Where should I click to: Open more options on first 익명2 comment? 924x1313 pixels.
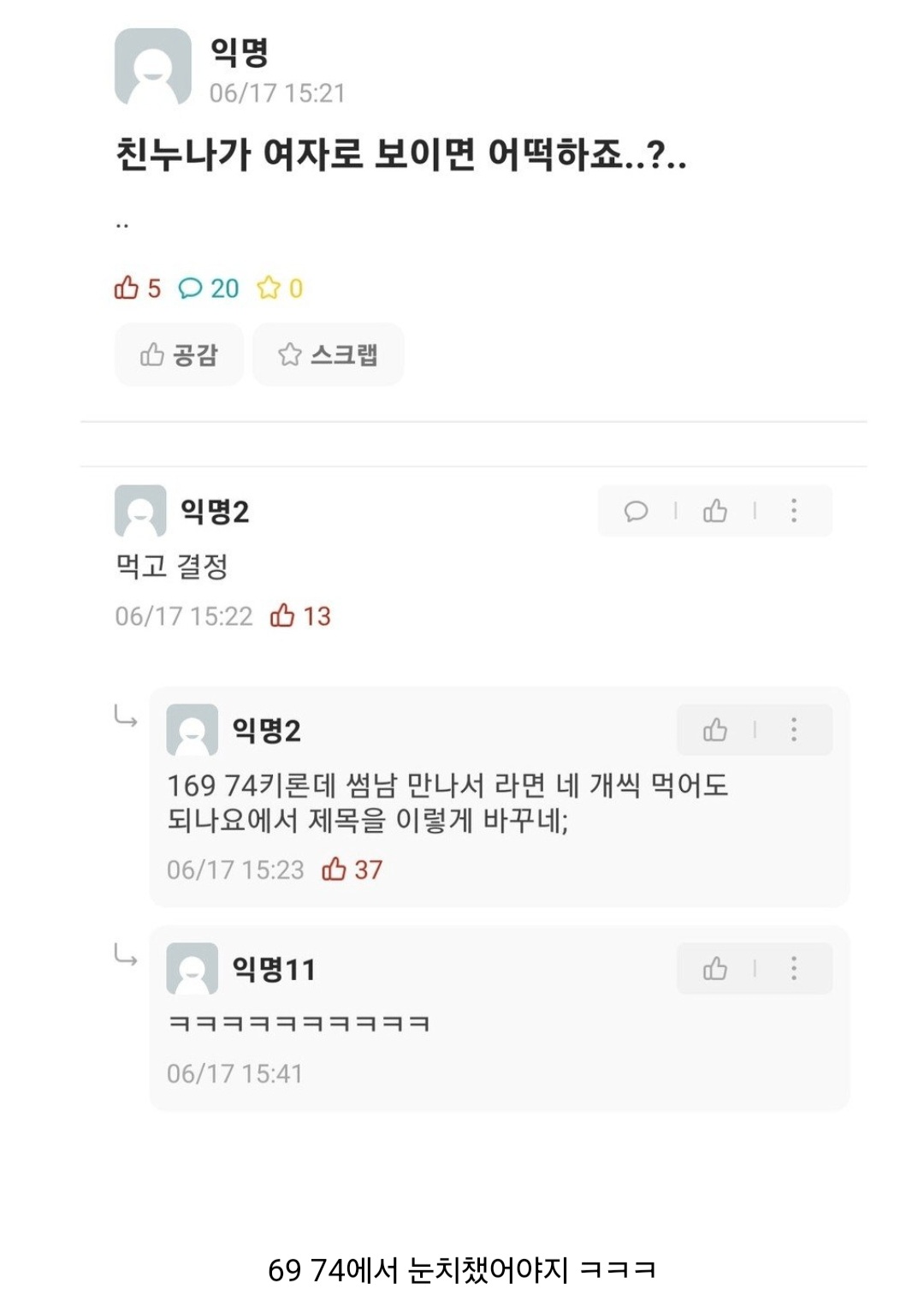(794, 511)
